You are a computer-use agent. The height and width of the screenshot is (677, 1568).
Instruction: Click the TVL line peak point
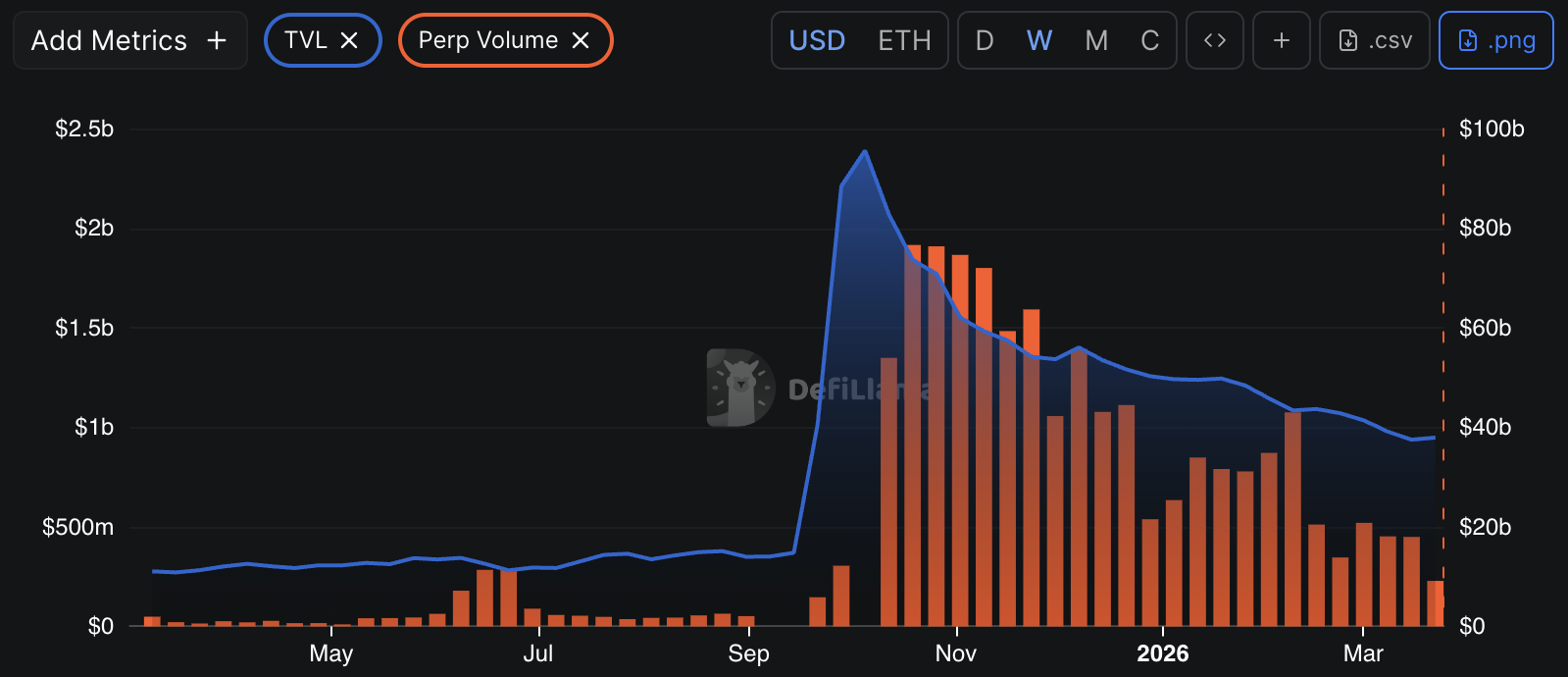tap(865, 151)
